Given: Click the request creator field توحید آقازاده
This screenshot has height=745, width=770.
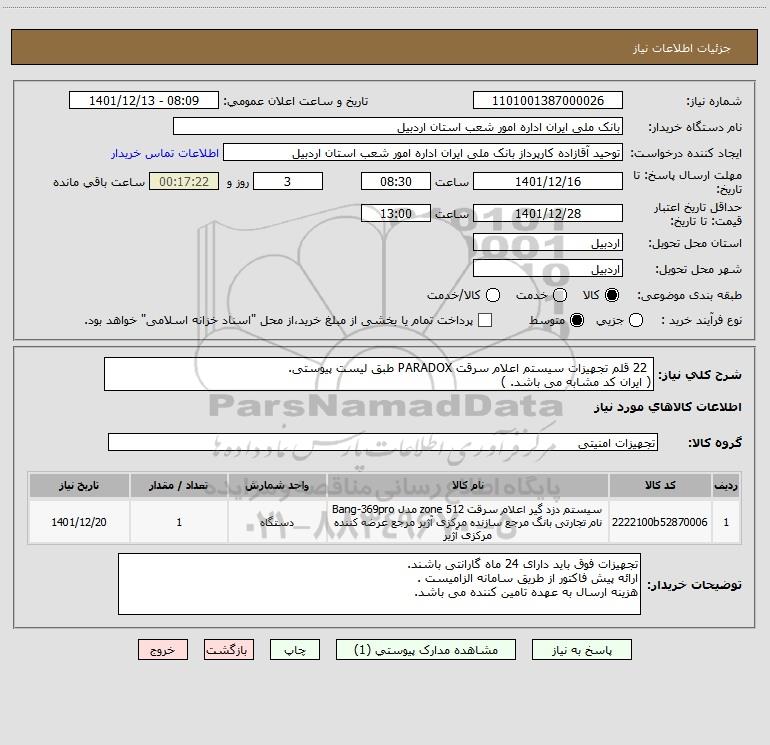Looking at the screenshot, I should click(x=423, y=153).
